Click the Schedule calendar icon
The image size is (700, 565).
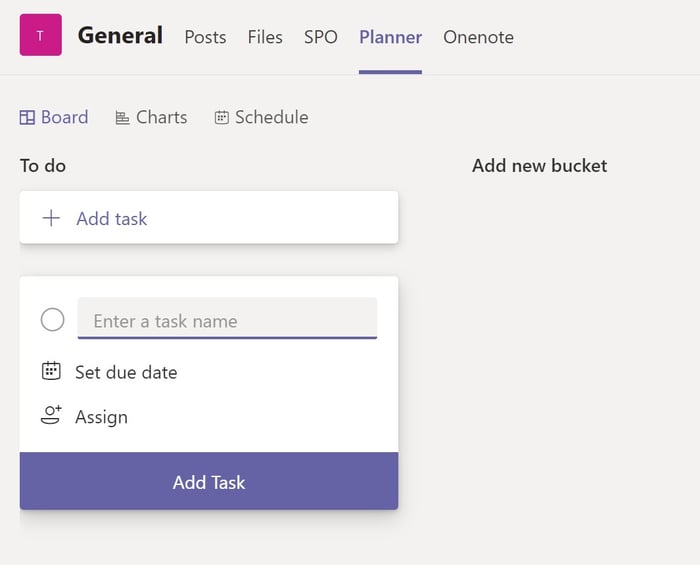point(221,117)
